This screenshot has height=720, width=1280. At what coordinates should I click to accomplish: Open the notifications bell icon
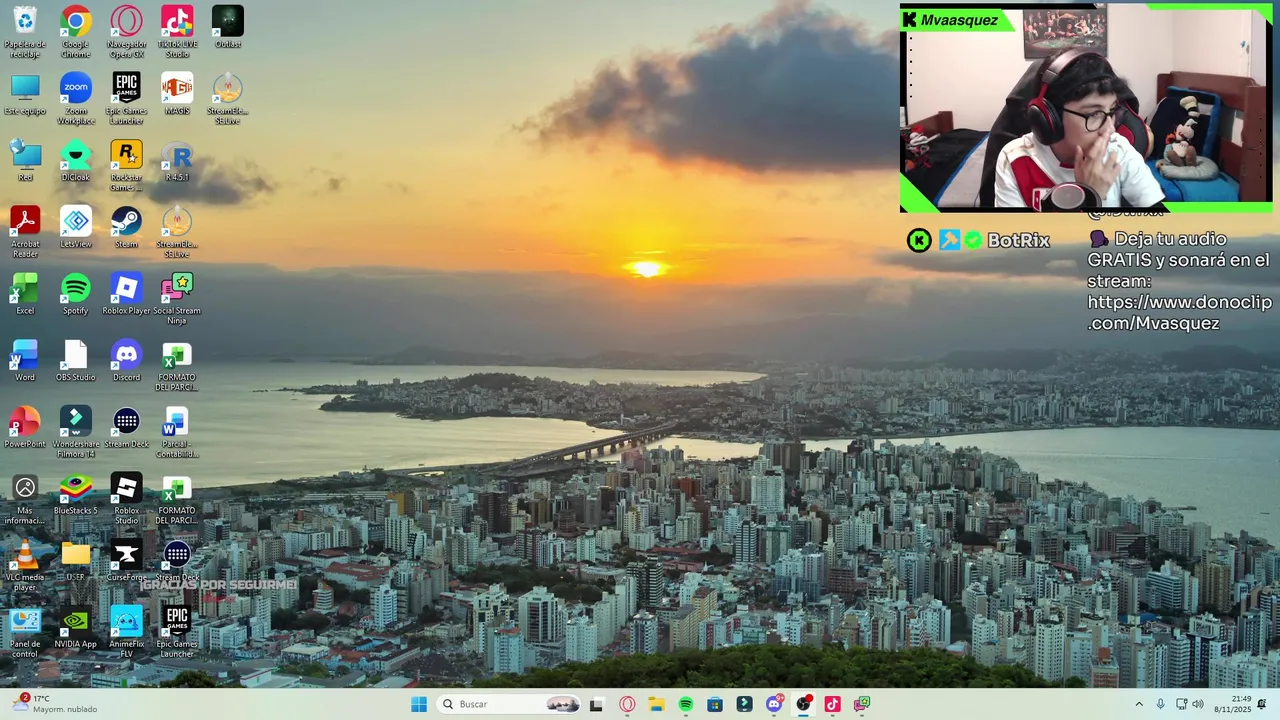pyautogui.click(x=1262, y=704)
